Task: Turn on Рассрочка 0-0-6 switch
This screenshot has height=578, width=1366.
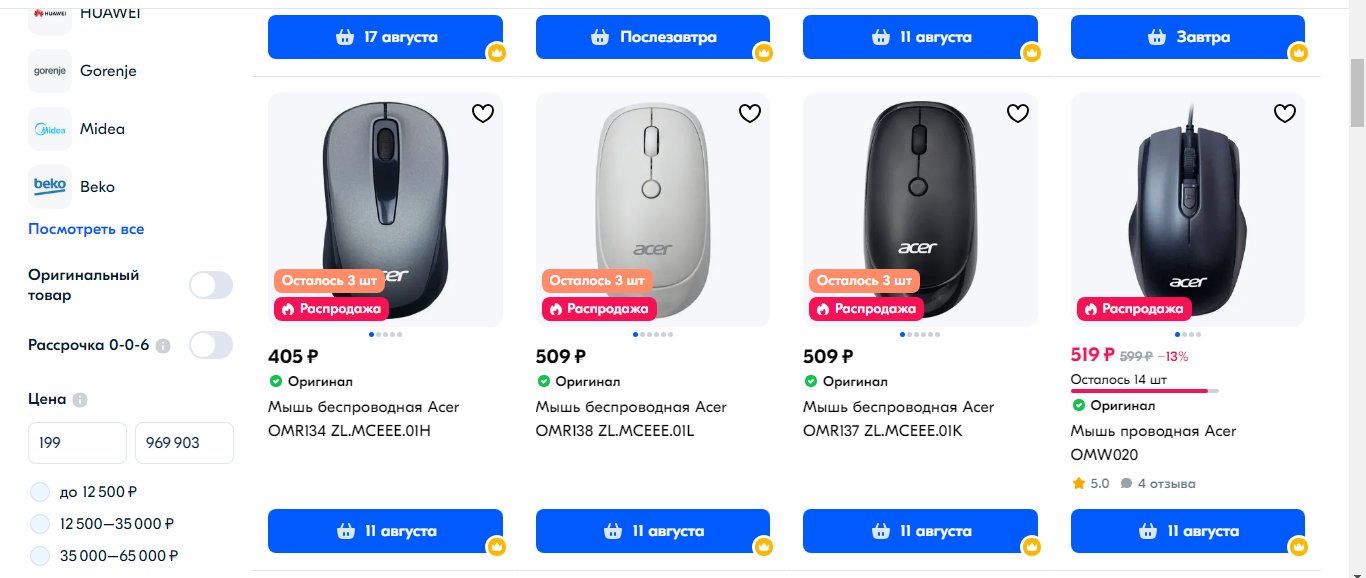Action: [x=211, y=346]
